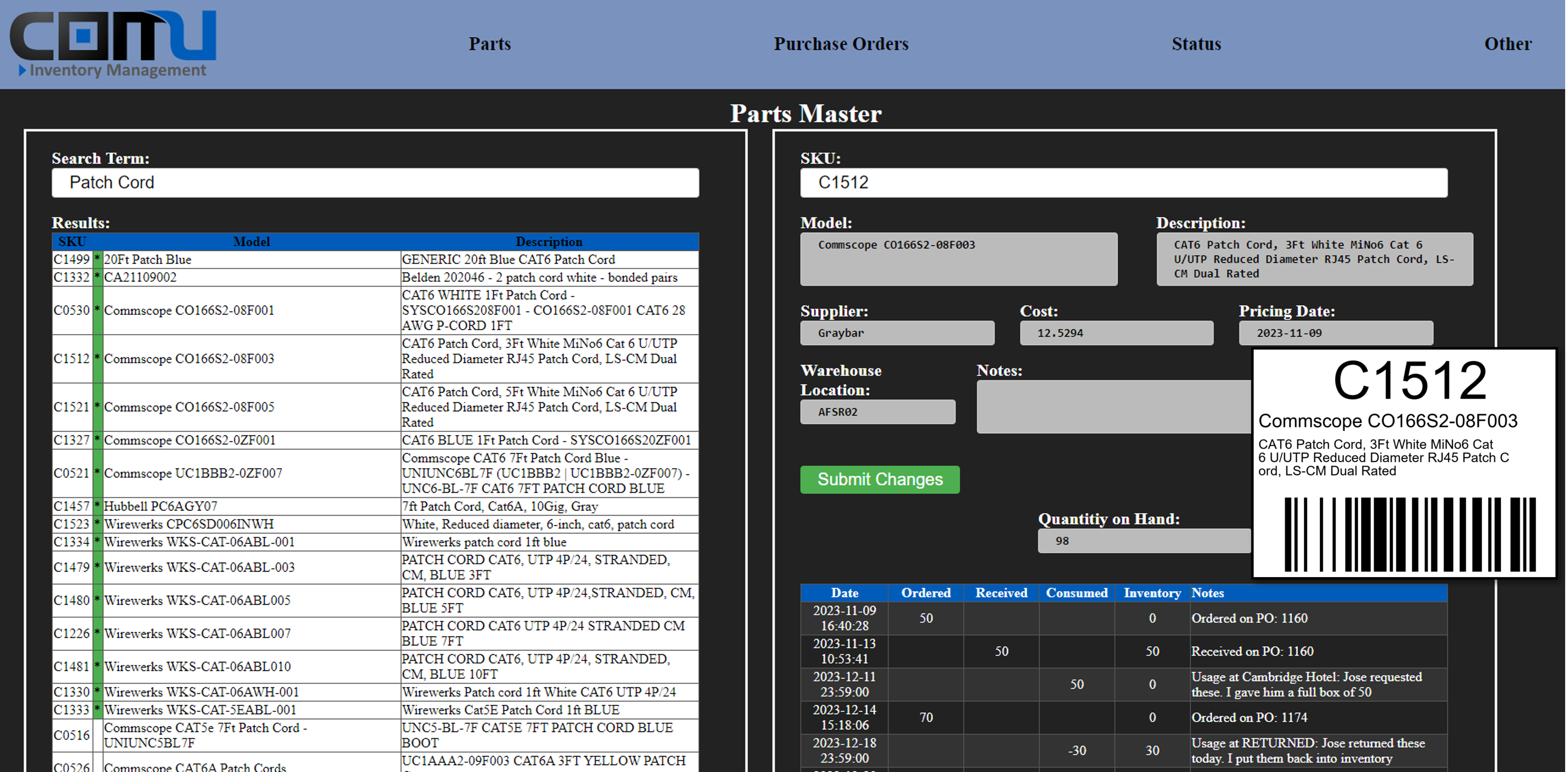The width and height of the screenshot is (1568, 772).
Task: Select SKU C1457 in results
Action: (x=72, y=506)
